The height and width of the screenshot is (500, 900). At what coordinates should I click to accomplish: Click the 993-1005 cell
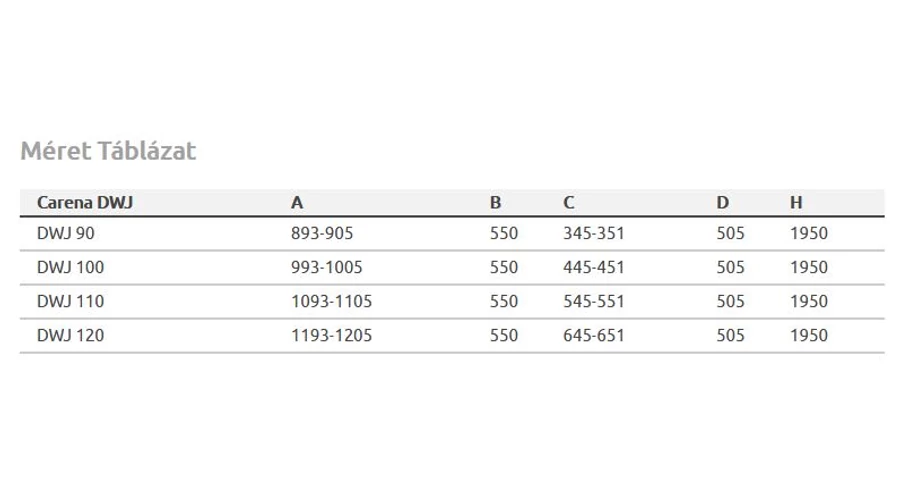327,268
